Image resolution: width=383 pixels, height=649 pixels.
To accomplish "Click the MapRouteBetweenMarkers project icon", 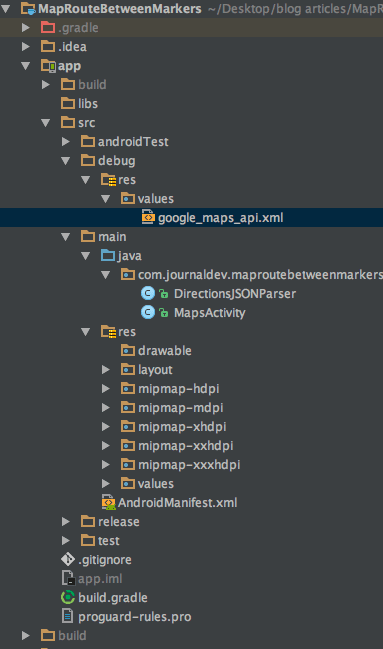I will (28, 8).
